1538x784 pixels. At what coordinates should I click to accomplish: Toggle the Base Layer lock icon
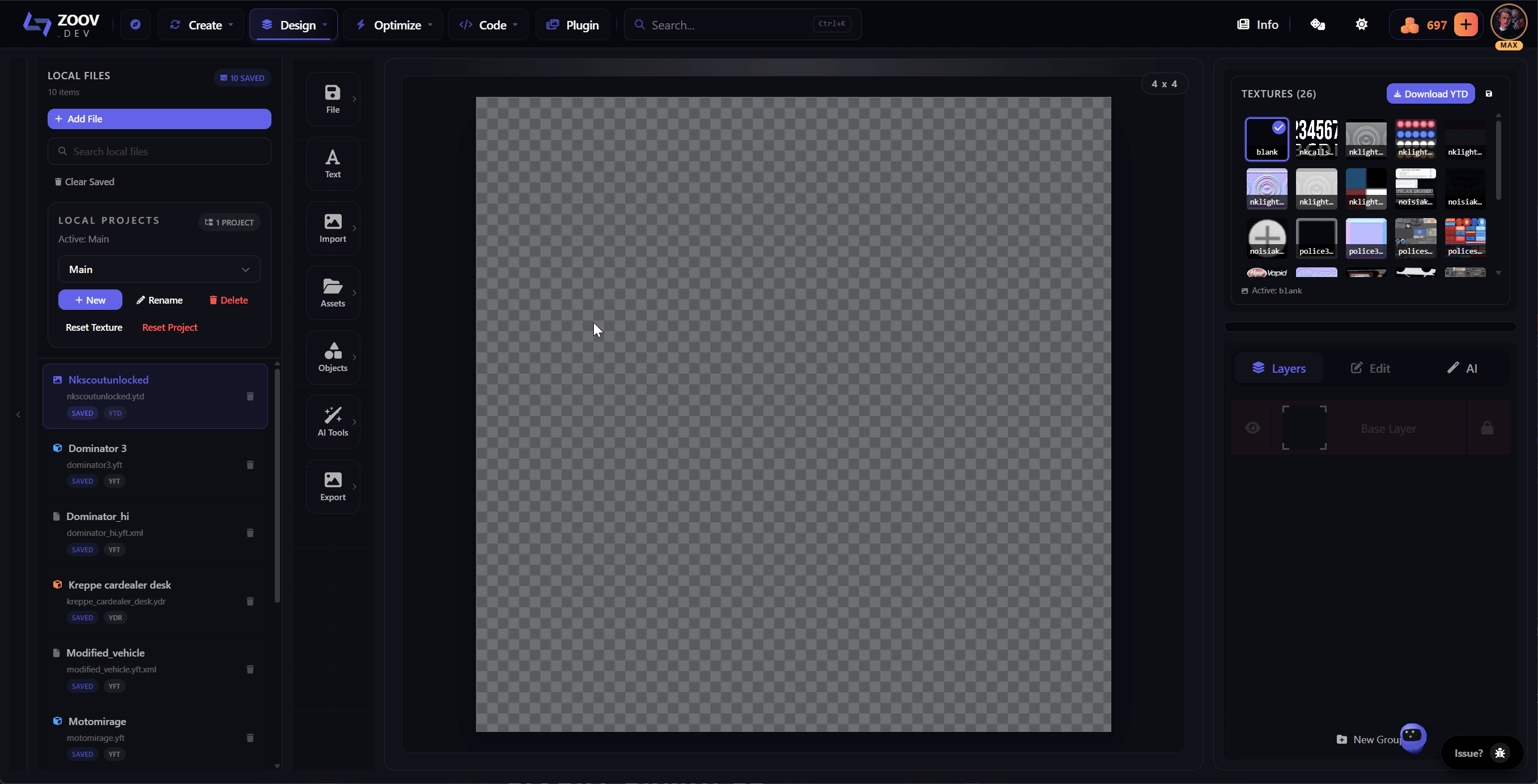point(1486,428)
